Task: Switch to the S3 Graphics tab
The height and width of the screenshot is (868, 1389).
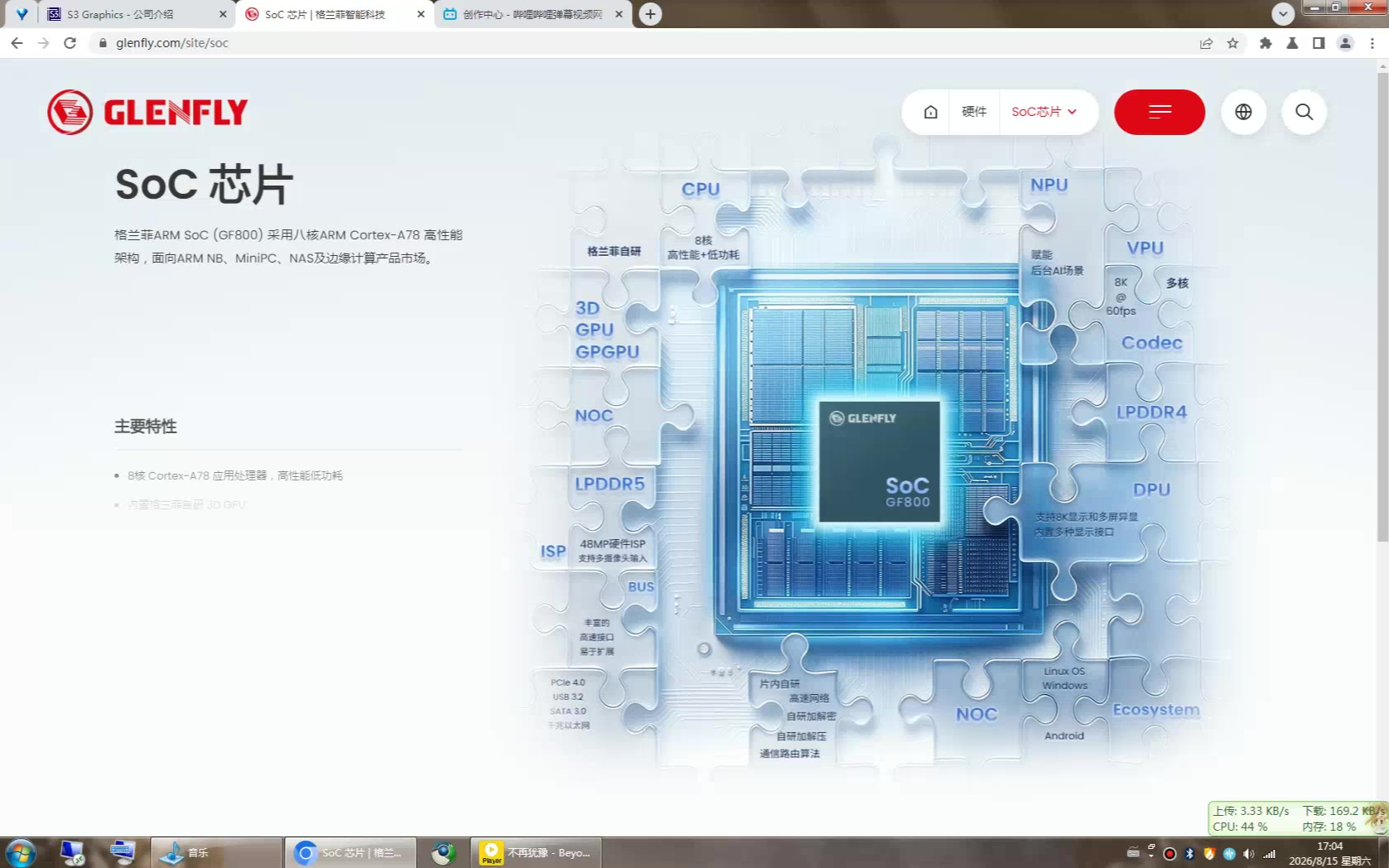Action: point(137,14)
